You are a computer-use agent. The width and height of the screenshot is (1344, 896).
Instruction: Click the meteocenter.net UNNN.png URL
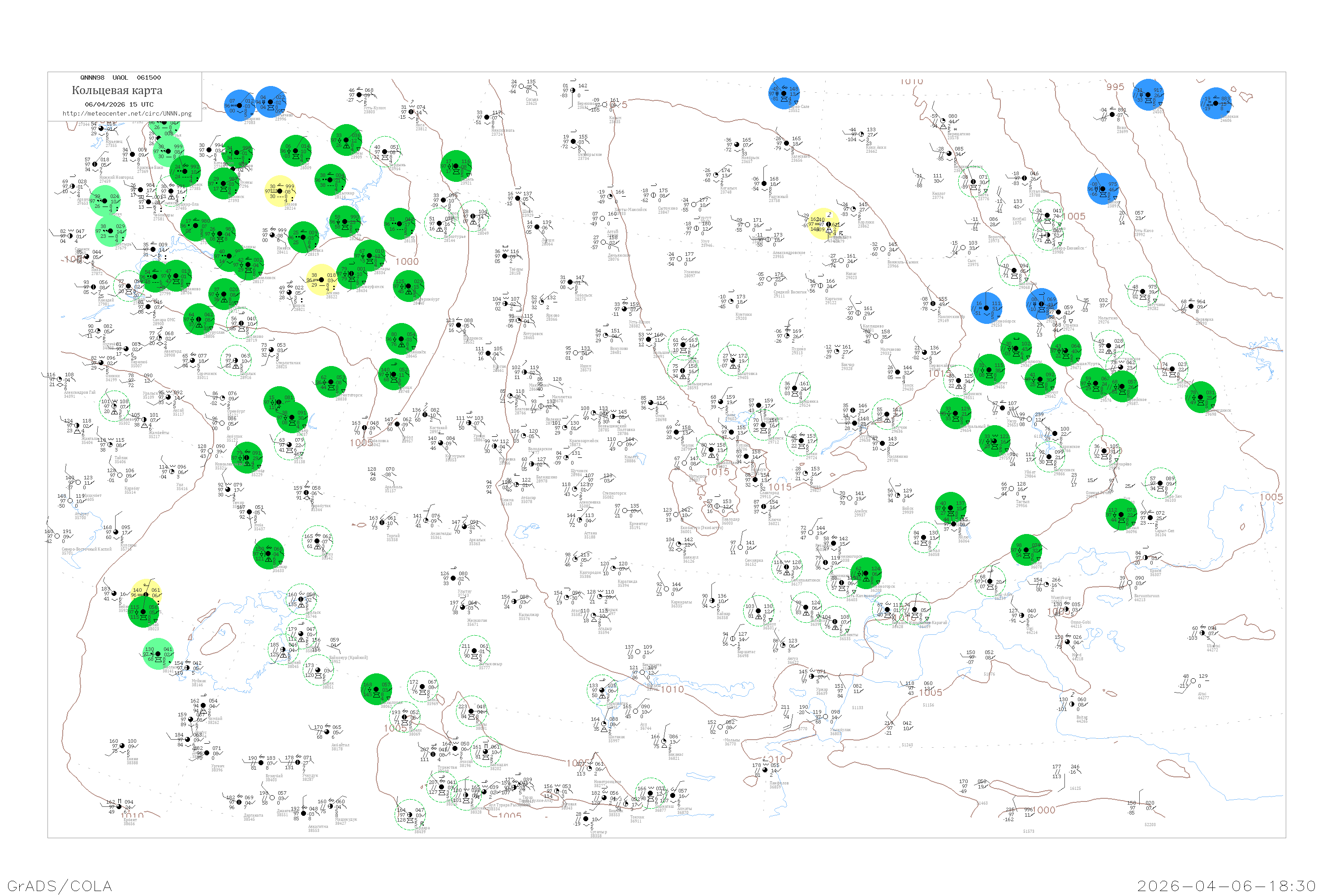click(126, 114)
